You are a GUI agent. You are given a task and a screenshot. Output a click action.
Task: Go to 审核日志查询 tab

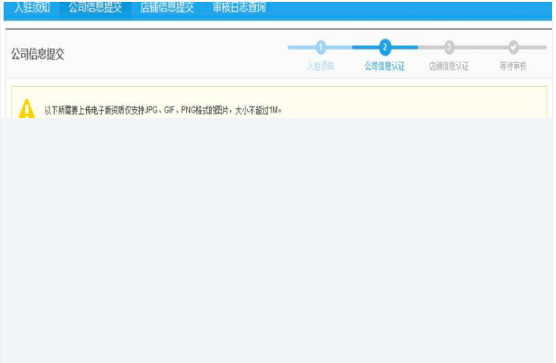239,8
